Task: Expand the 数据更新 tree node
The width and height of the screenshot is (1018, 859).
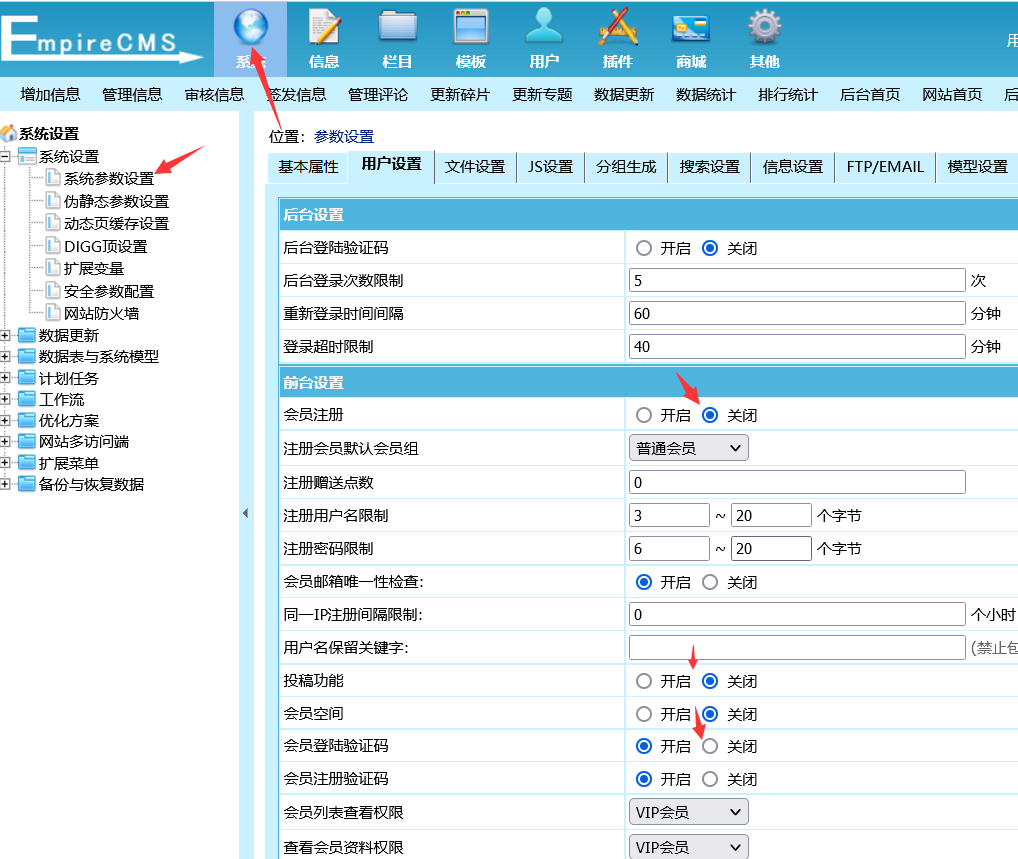Action: (7, 335)
